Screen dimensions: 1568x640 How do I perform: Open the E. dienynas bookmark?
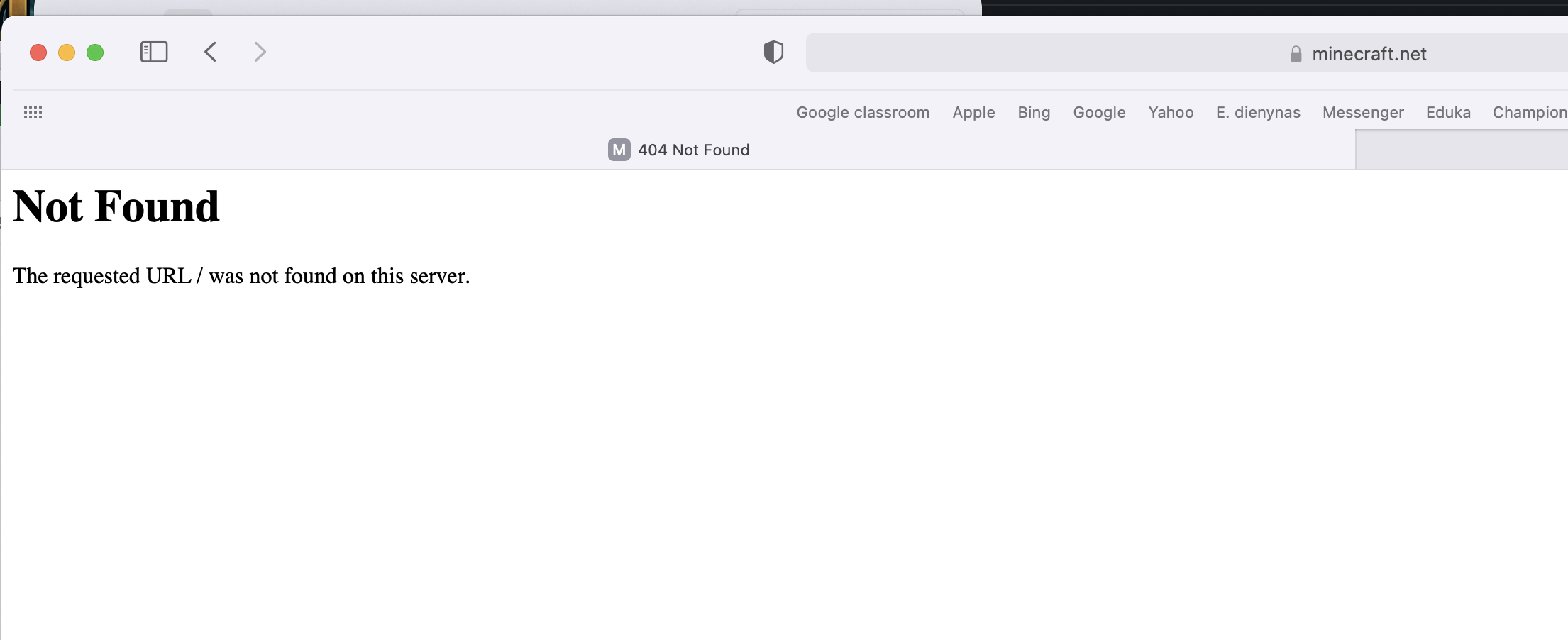(x=1258, y=112)
